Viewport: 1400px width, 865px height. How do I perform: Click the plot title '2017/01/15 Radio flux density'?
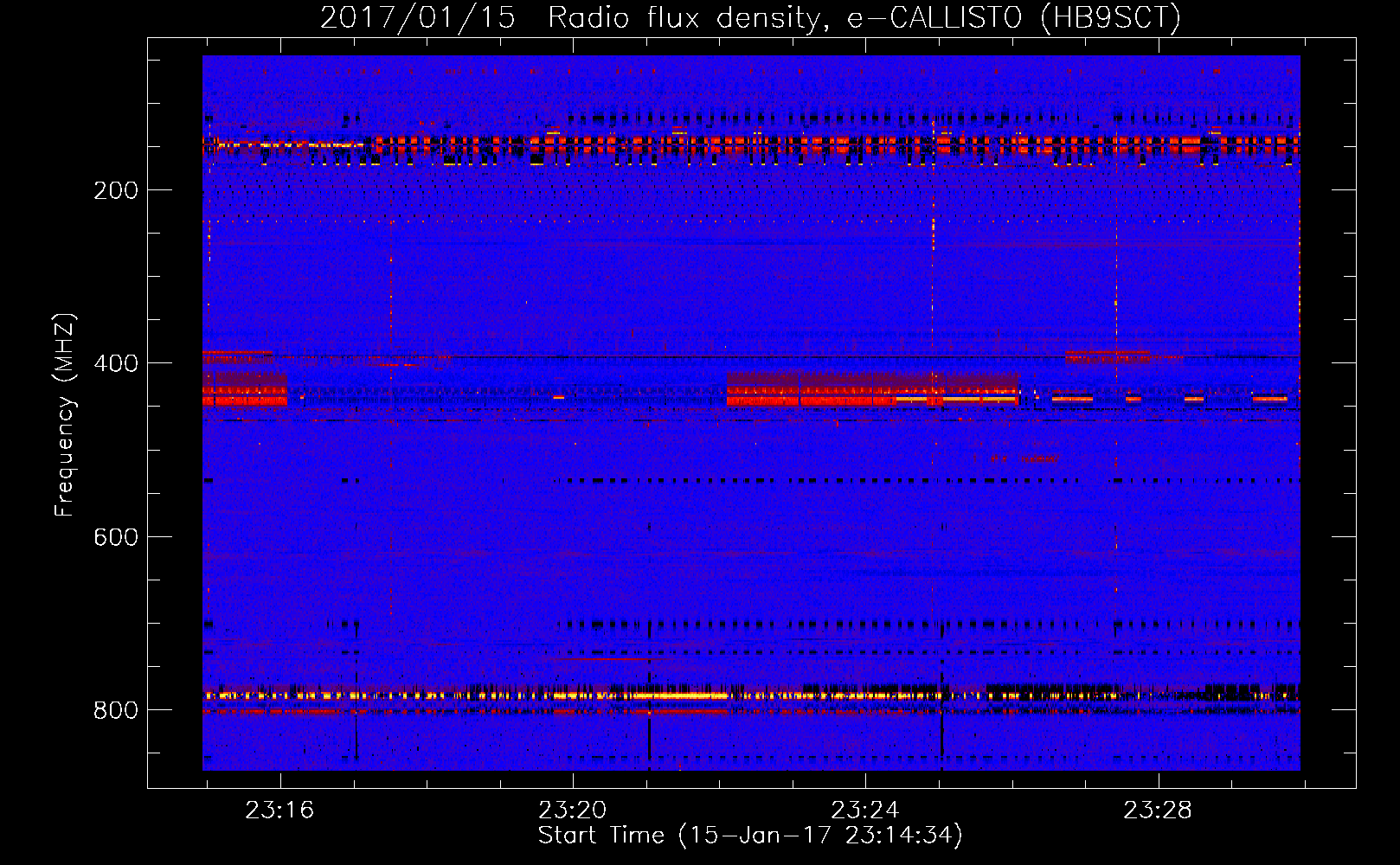point(750,17)
